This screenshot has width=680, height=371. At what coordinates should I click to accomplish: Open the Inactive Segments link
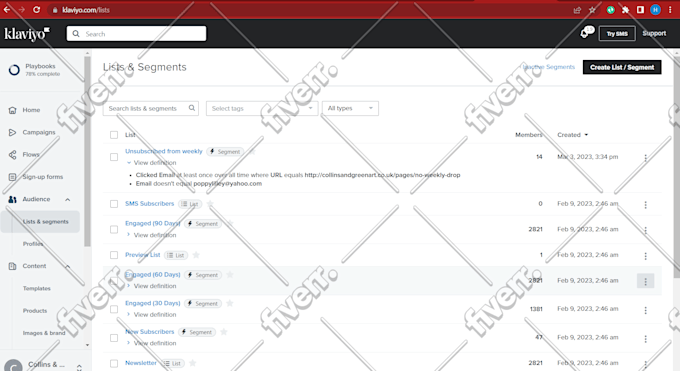coord(549,67)
